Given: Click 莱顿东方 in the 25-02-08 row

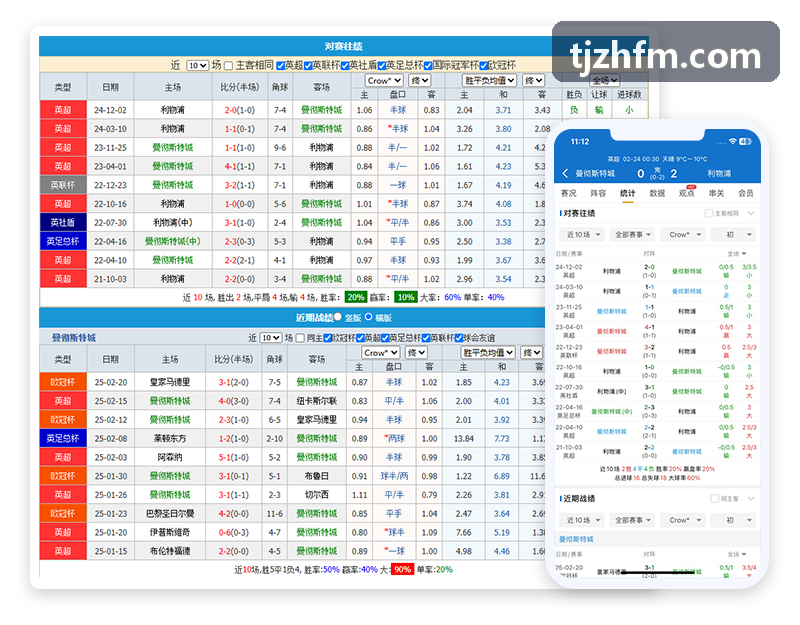Looking at the screenshot, I should (169, 438).
